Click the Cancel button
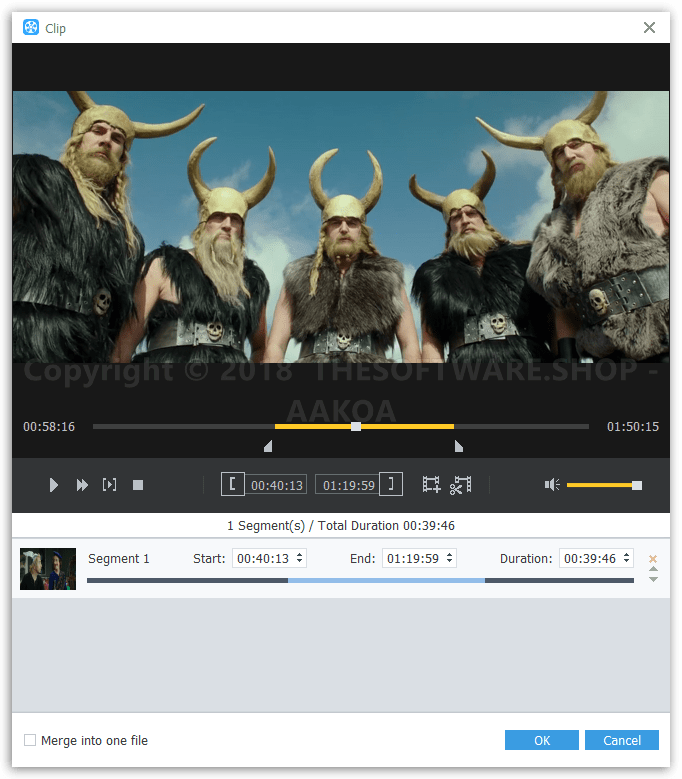682x779 pixels. coord(622,740)
